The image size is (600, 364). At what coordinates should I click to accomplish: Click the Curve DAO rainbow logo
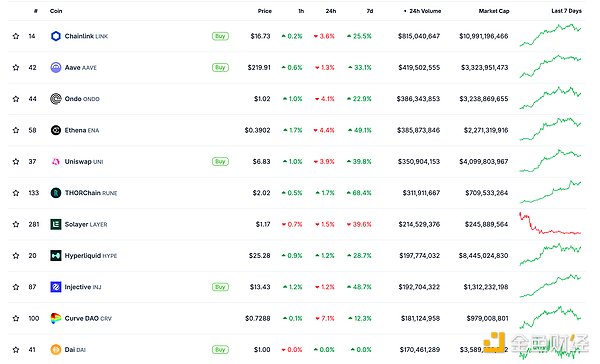pos(56,318)
